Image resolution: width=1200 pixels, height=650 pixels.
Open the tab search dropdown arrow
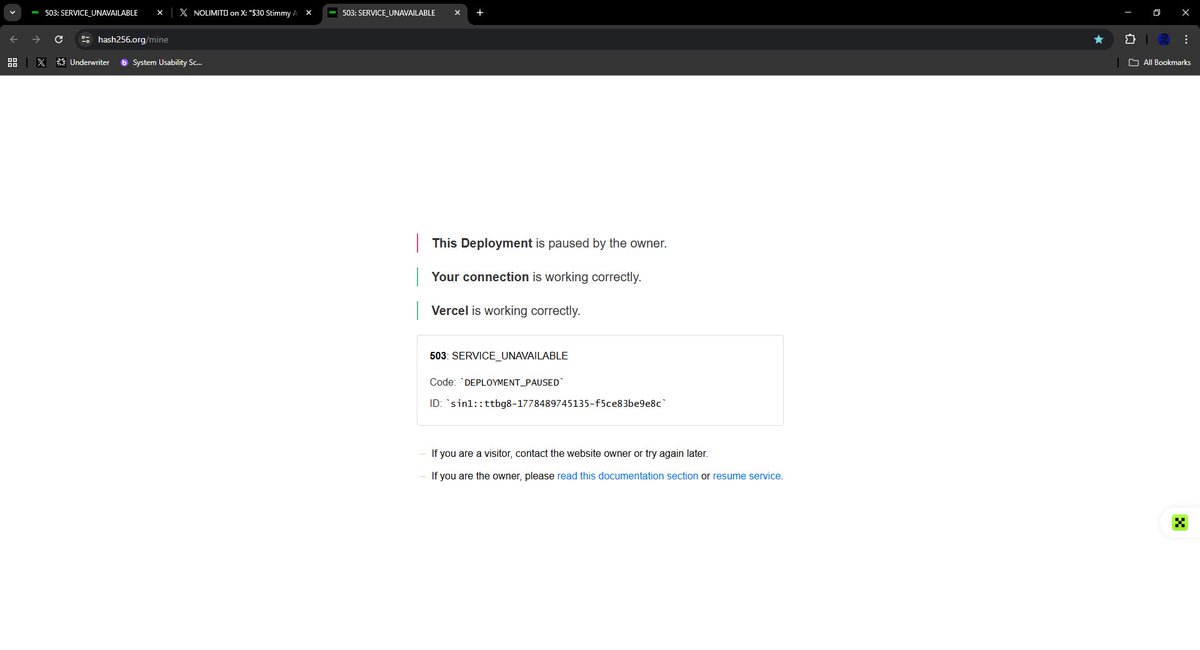point(13,13)
